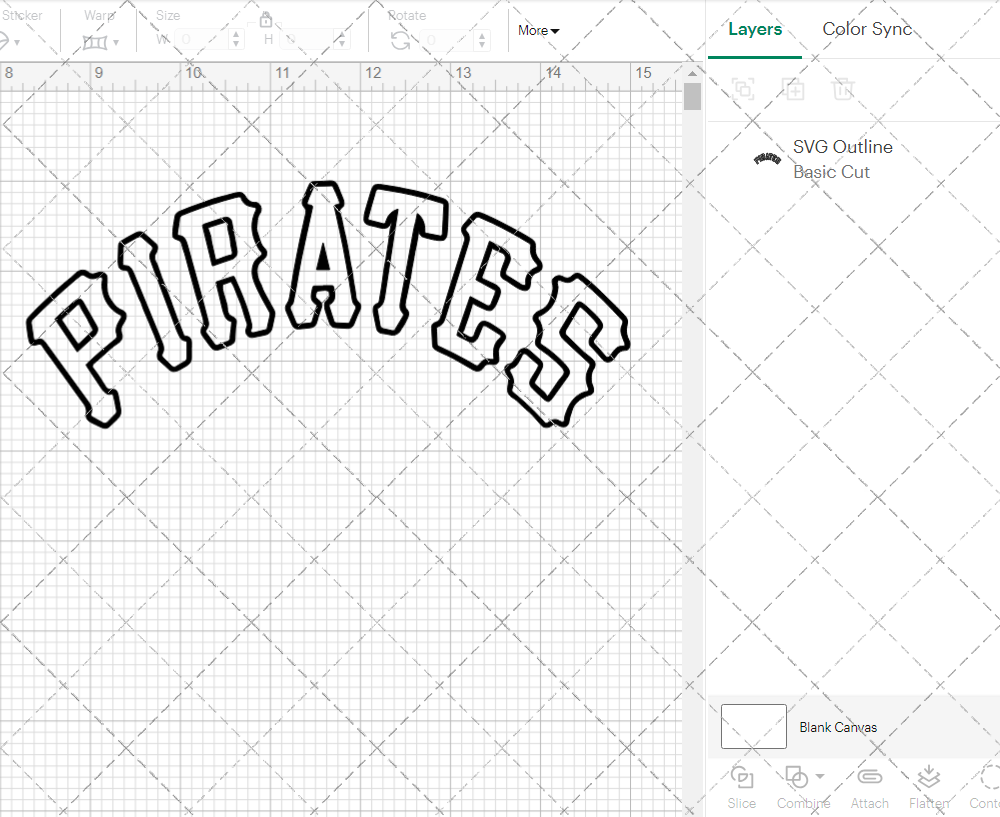Screen dimensions: 1000x817
Task: Click the height field stepper arrows
Action: [x=341, y=40]
